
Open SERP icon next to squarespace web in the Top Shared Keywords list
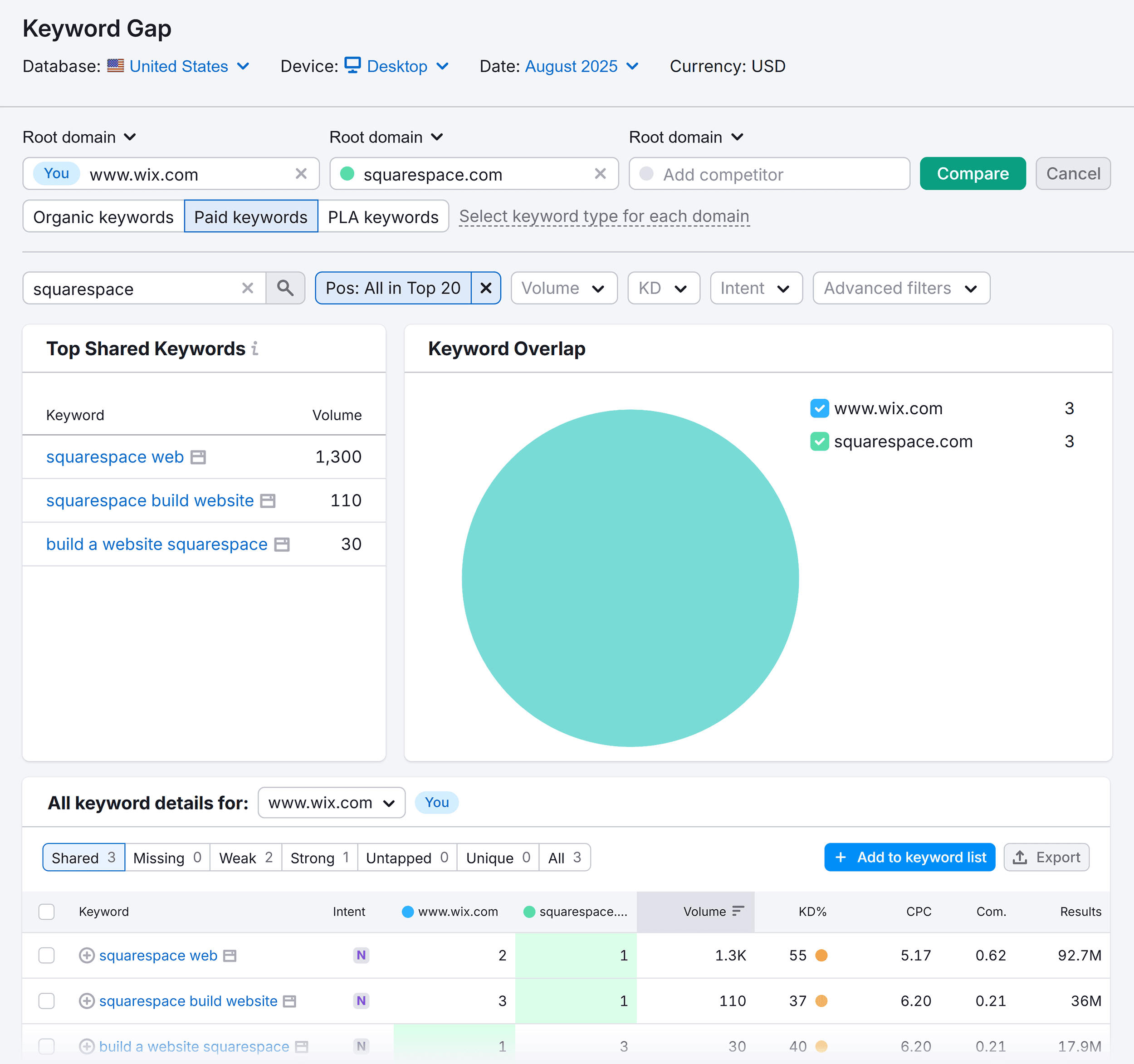[198, 457]
